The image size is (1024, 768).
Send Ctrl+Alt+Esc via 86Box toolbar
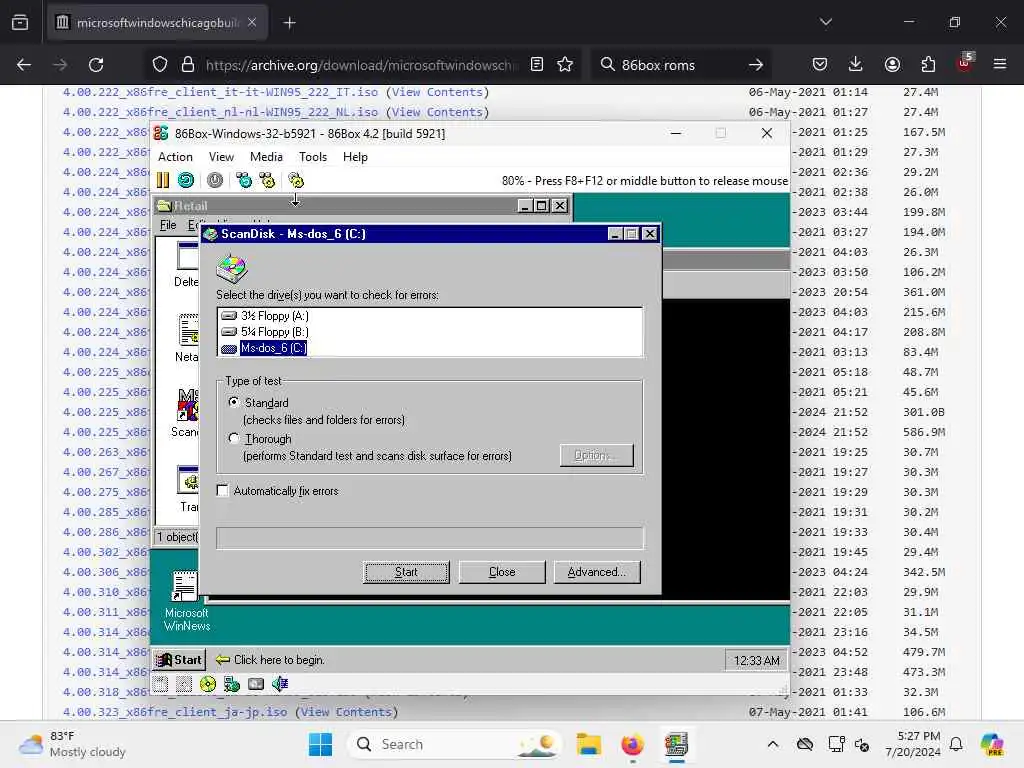tap(267, 180)
